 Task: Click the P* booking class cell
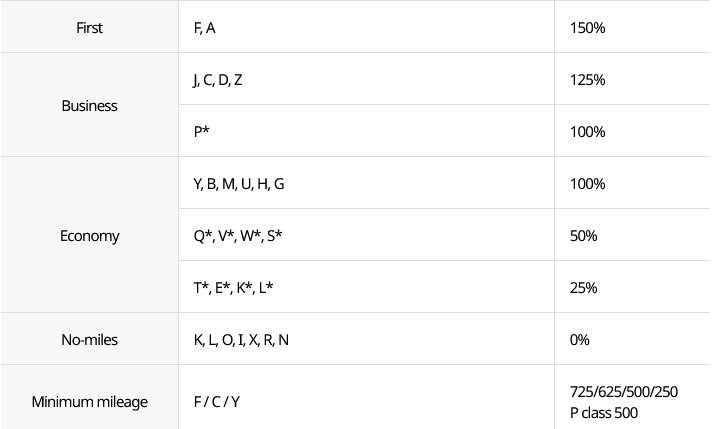coord(367,131)
